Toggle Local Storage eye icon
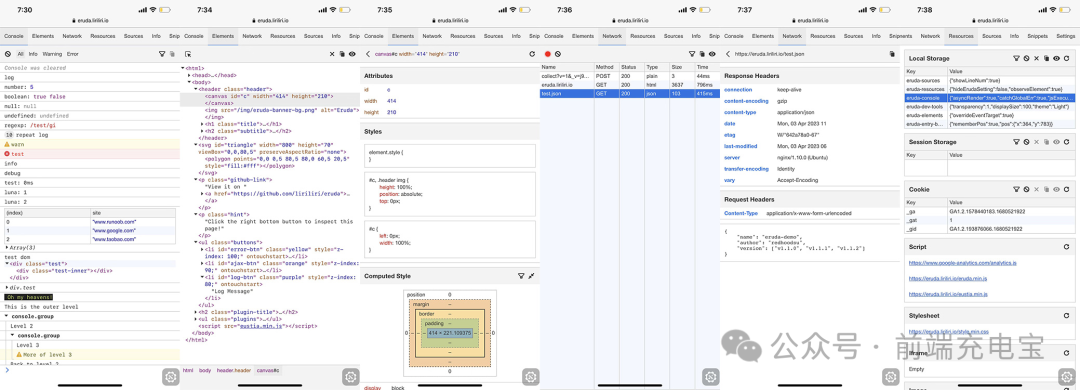Screen dimensions: 1080x390 point(1056,59)
